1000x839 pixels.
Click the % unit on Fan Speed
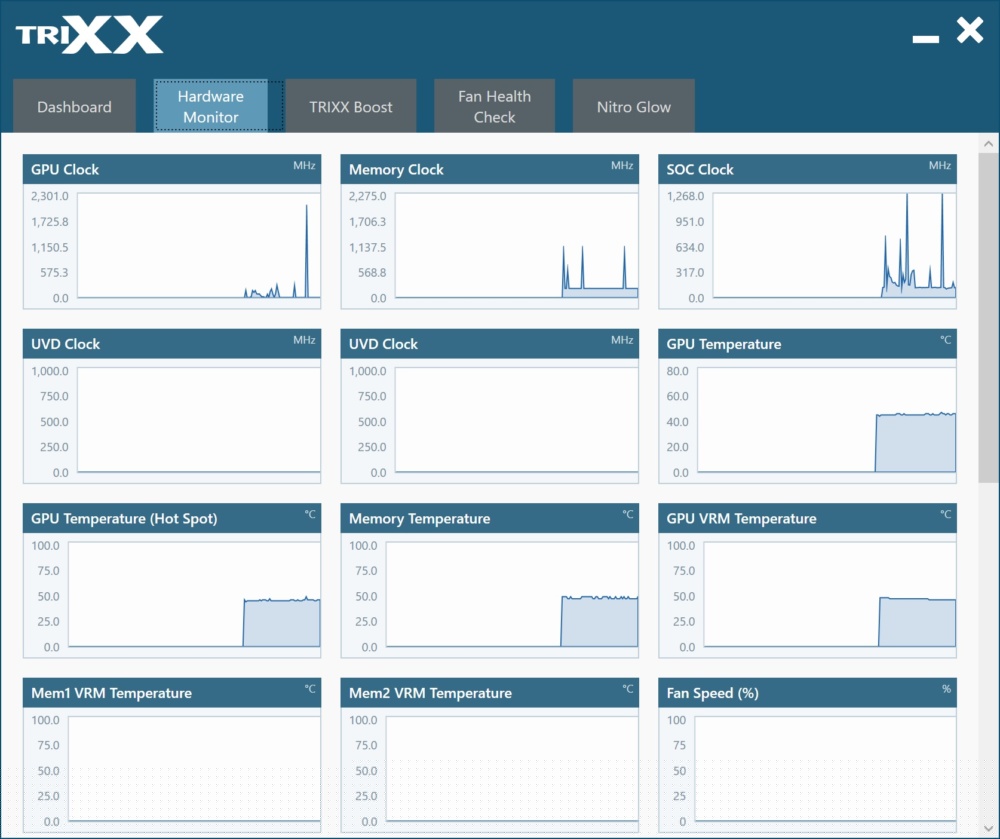point(946,689)
